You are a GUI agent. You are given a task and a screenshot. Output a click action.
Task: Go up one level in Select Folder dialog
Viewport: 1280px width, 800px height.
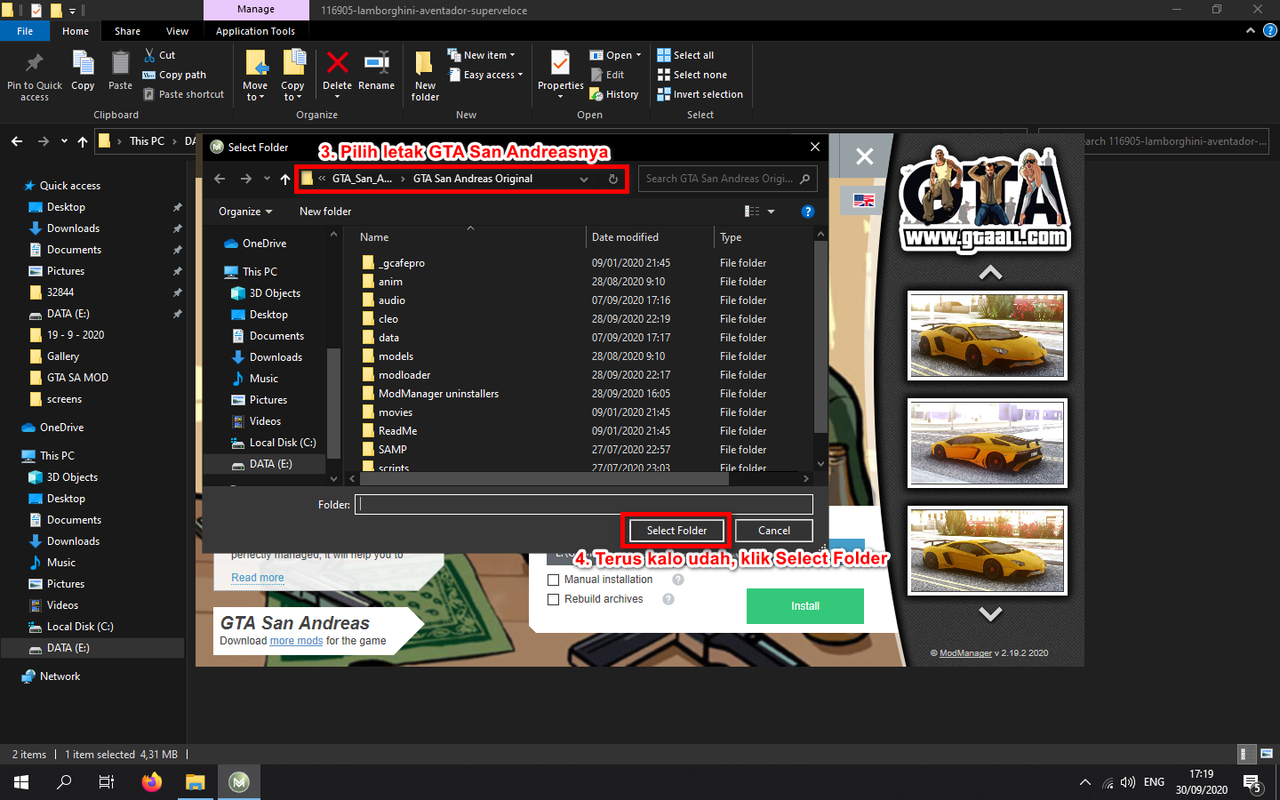tap(285, 179)
